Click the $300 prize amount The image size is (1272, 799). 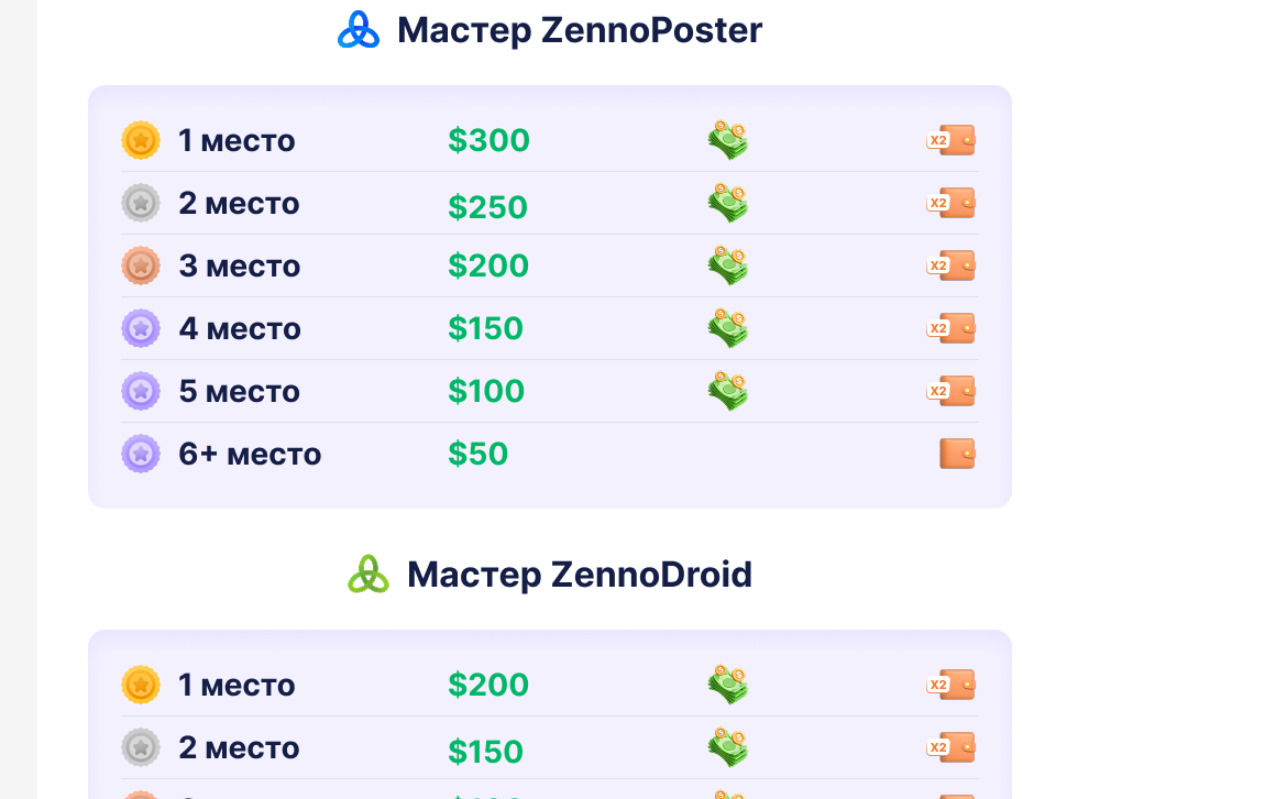[489, 140]
